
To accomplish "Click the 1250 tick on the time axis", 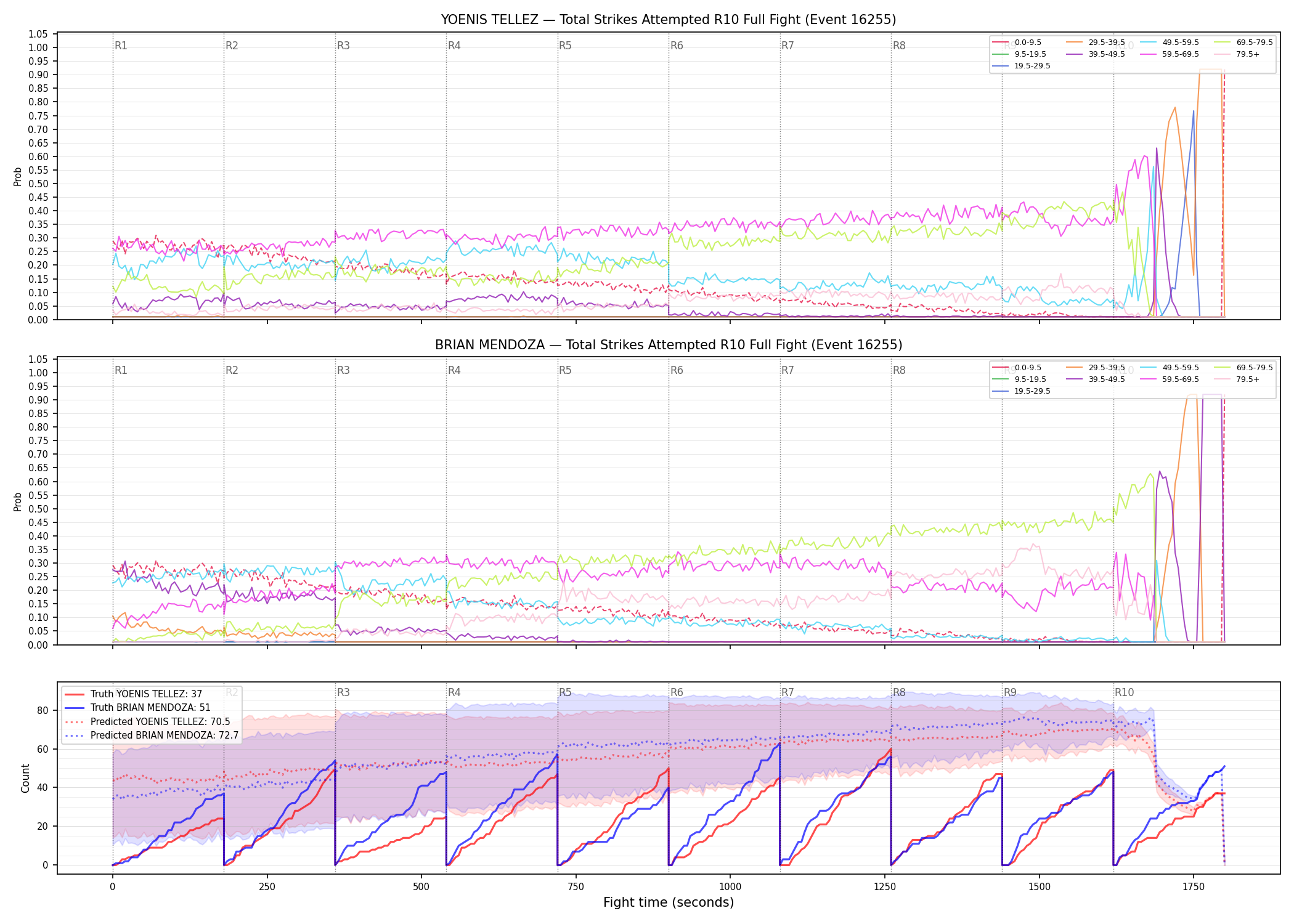I will pyautogui.click(x=885, y=887).
